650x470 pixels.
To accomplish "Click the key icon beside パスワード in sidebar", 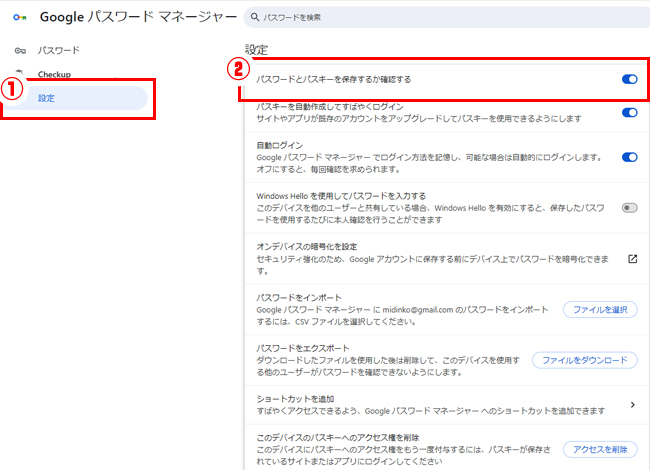I will tap(20, 50).
